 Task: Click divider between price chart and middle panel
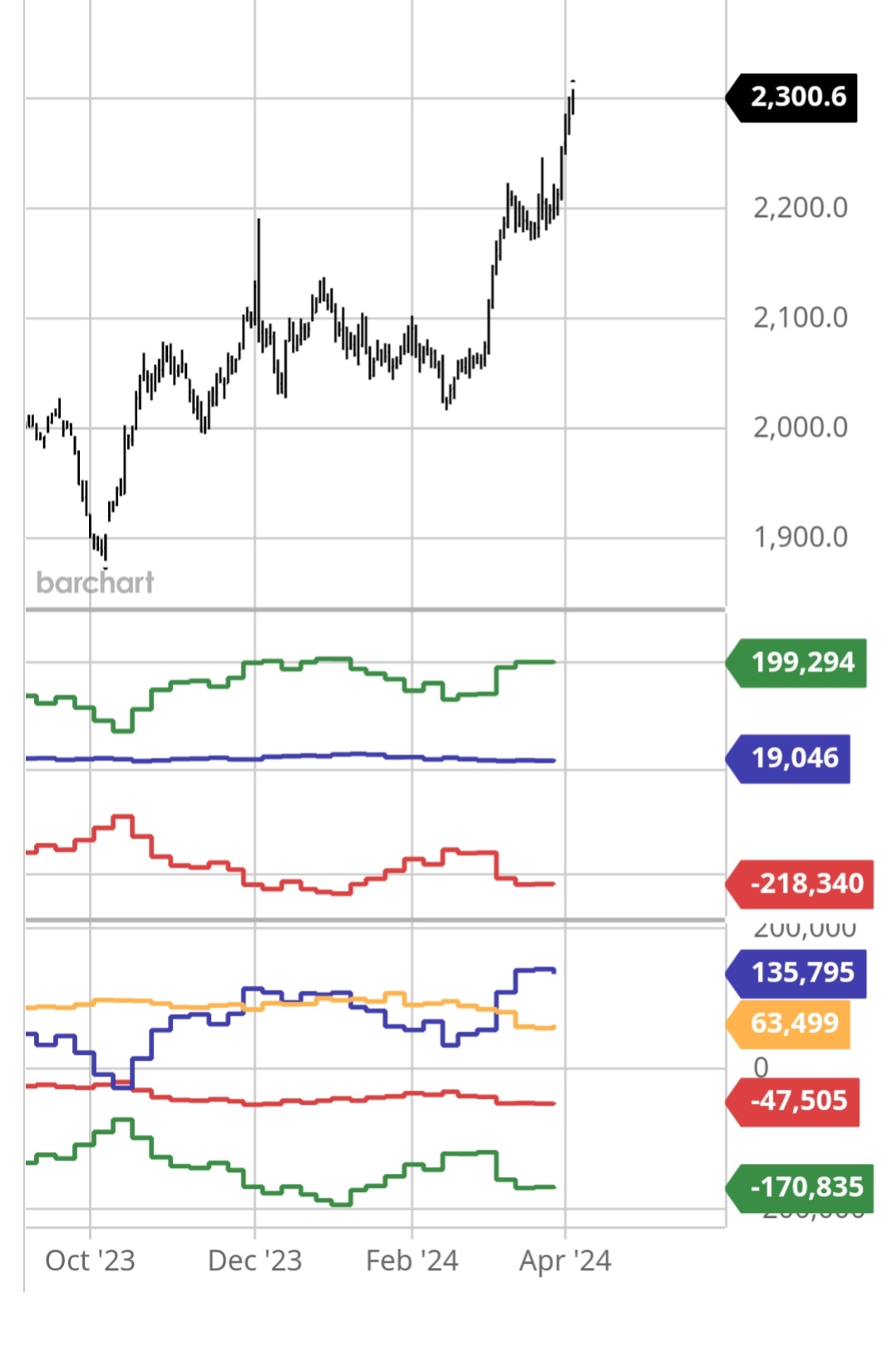[x=374, y=610]
